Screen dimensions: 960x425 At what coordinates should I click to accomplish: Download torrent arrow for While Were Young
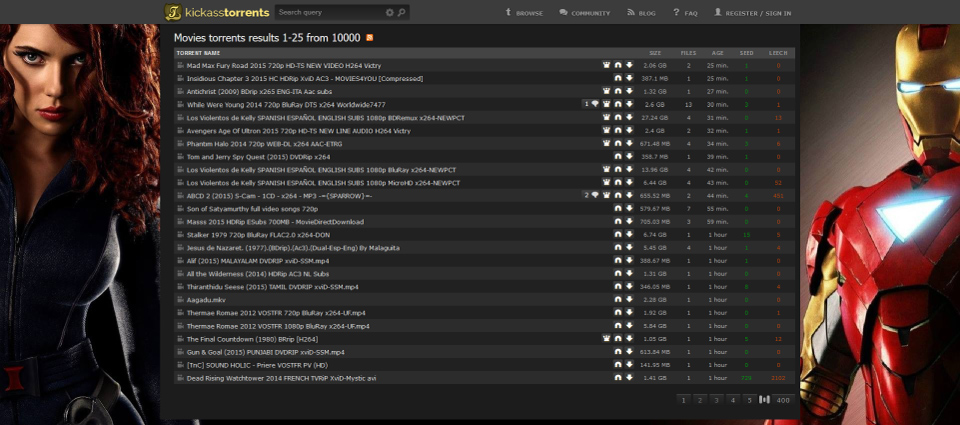click(629, 104)
